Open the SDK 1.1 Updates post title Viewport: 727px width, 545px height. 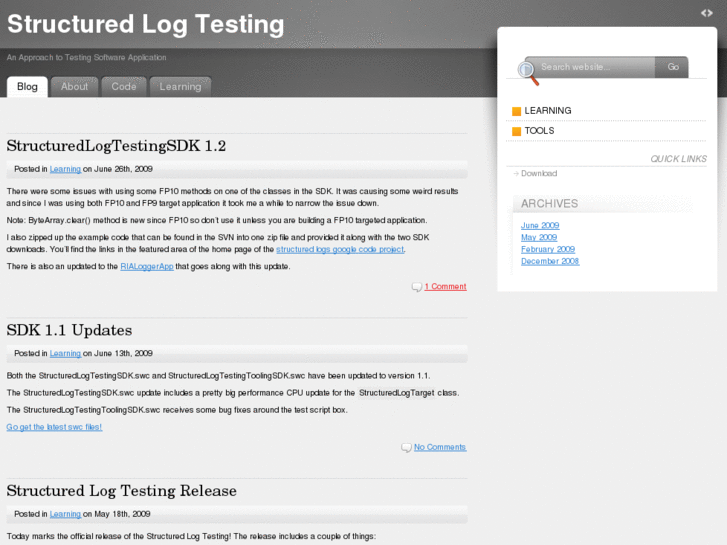pos(69,330)
